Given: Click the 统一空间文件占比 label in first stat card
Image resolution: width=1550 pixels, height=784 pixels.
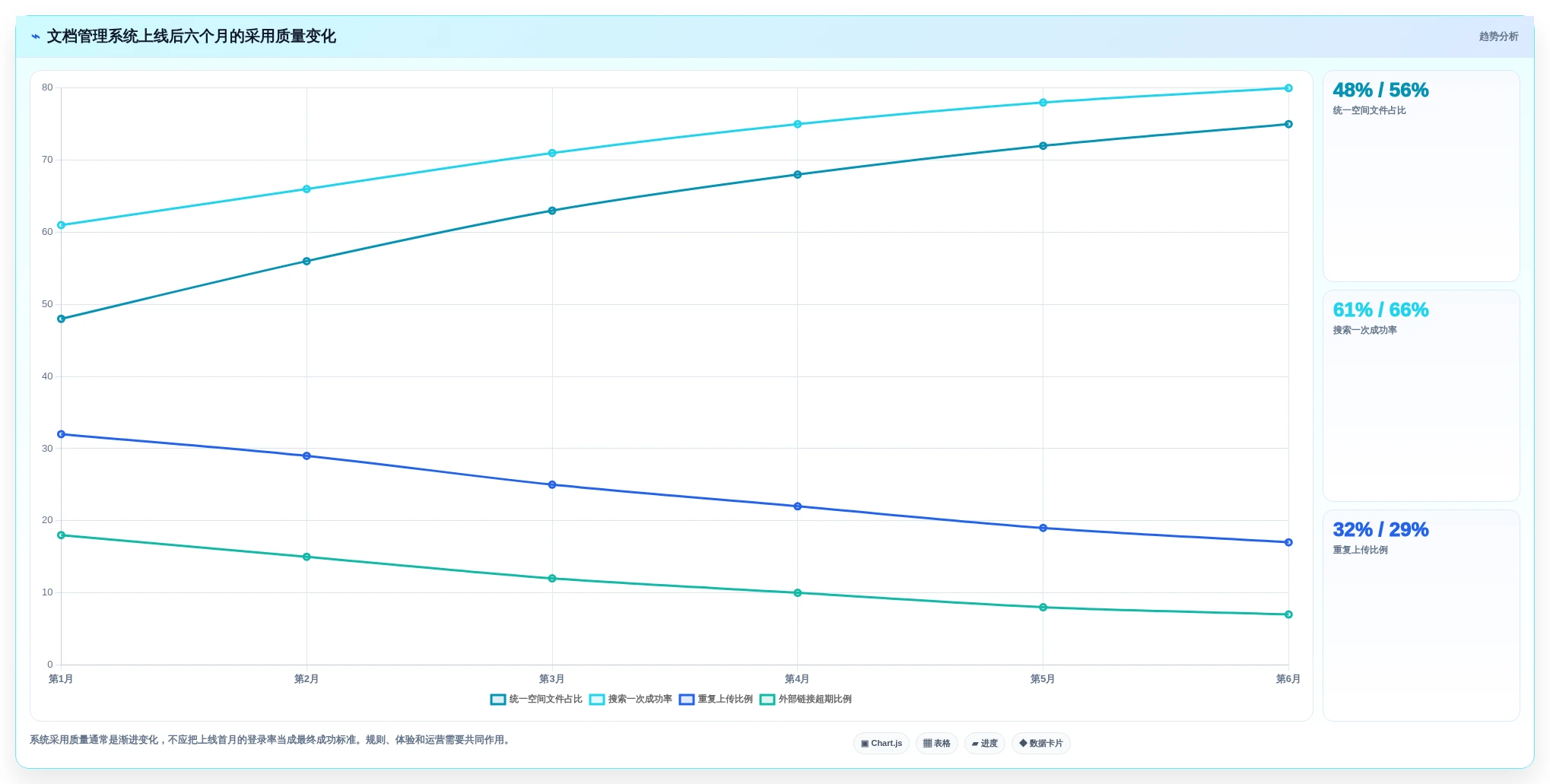Looking at the screenshot, I should coord(1369,111).
